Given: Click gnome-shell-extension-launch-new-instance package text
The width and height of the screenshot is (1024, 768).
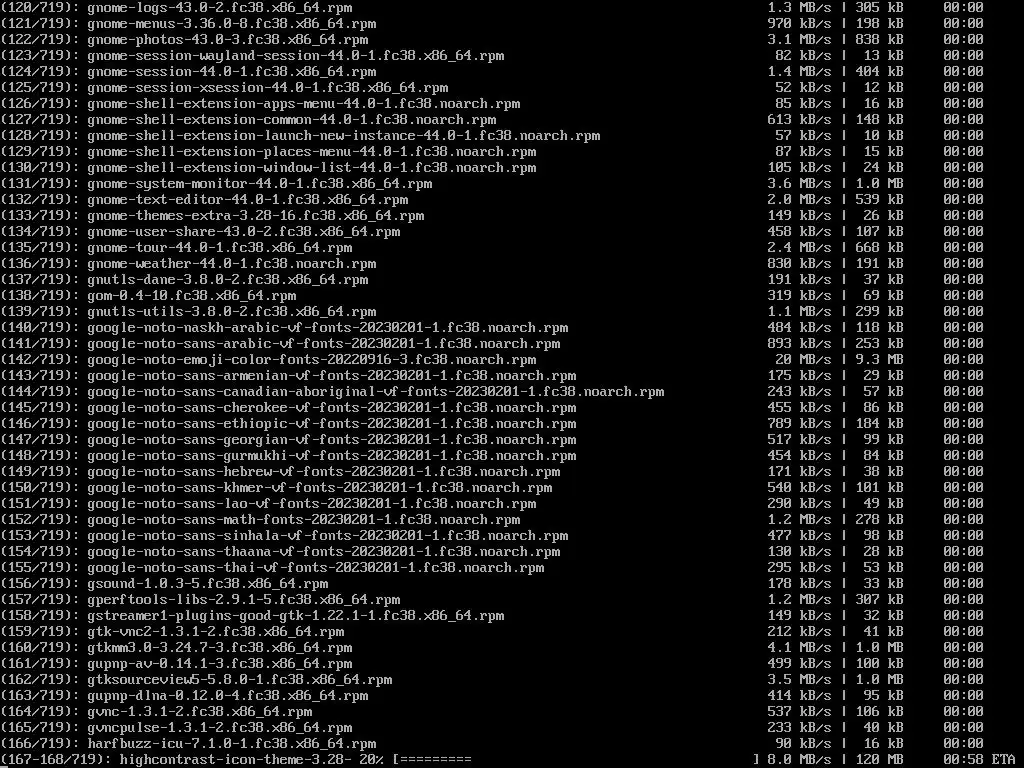Looking at the screenshot, I should pyautogui.click(x=344, y=136).
